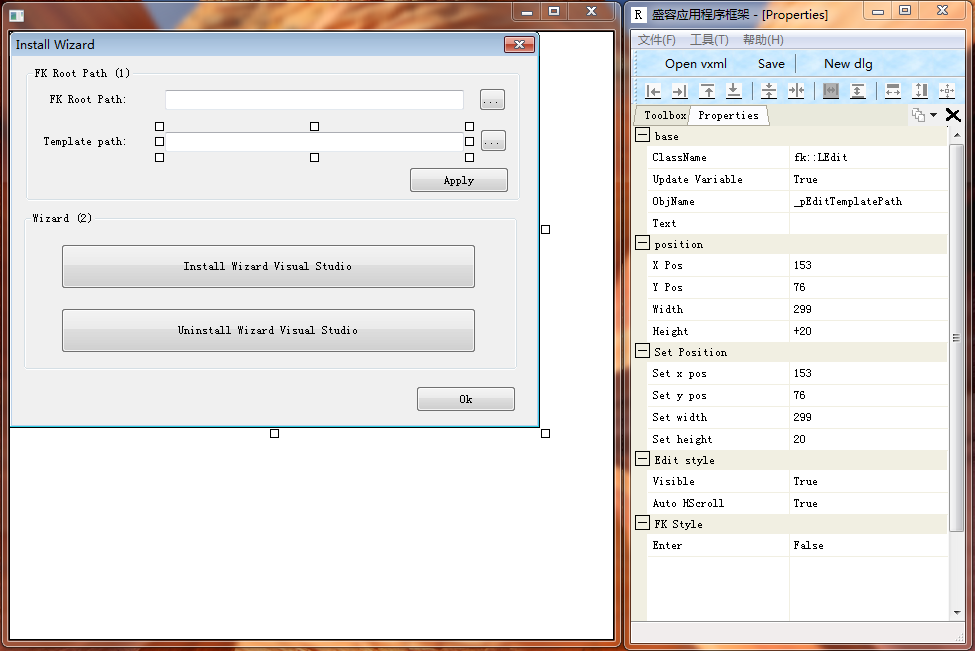Screen dimensions: 975x651
Task: Click scrollbar up arrow in Properties panel
Action: 956,135
